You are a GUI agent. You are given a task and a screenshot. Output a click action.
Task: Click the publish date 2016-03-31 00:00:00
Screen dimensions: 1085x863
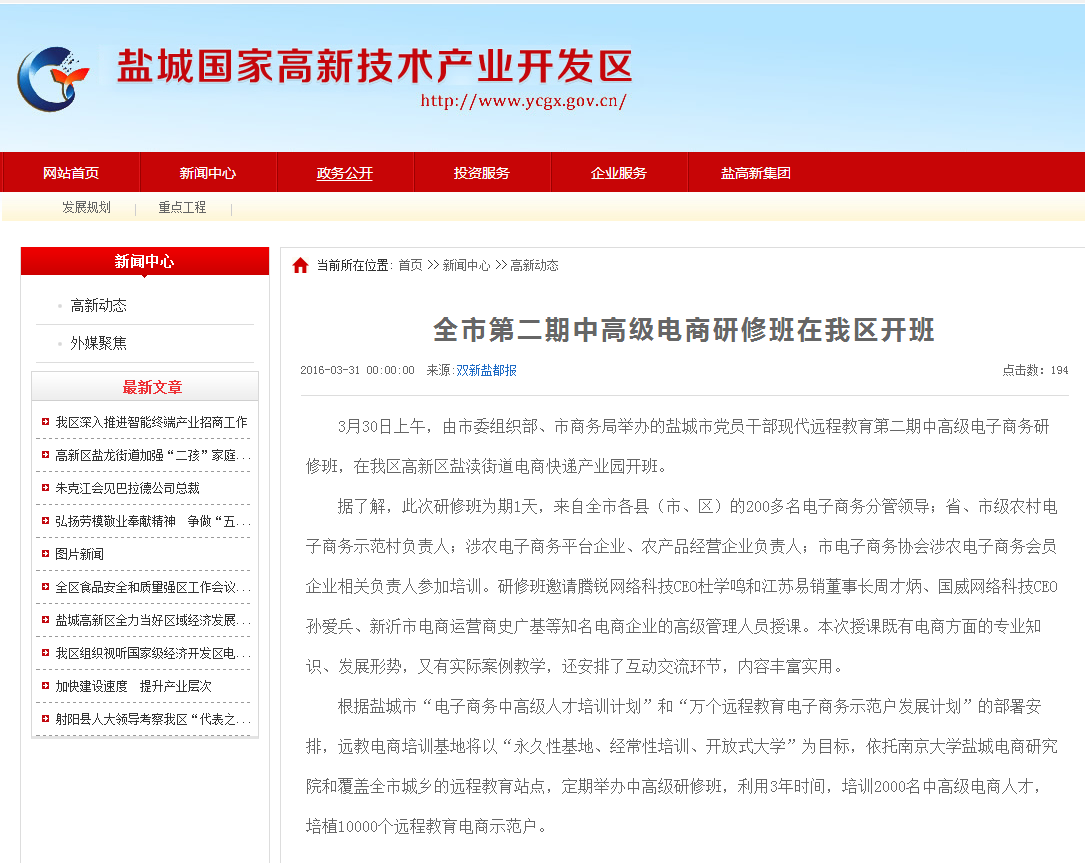[x=357, y=370]
